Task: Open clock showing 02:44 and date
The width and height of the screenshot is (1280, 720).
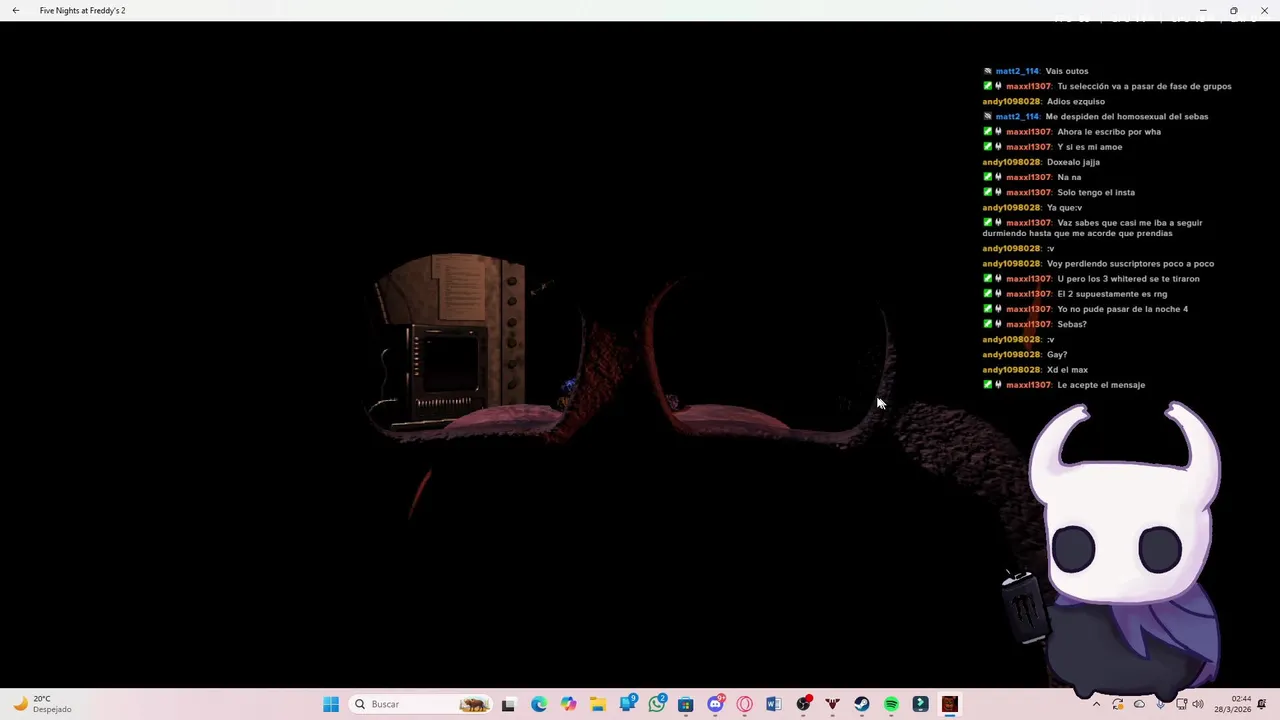Action: tap(1233, 704)
